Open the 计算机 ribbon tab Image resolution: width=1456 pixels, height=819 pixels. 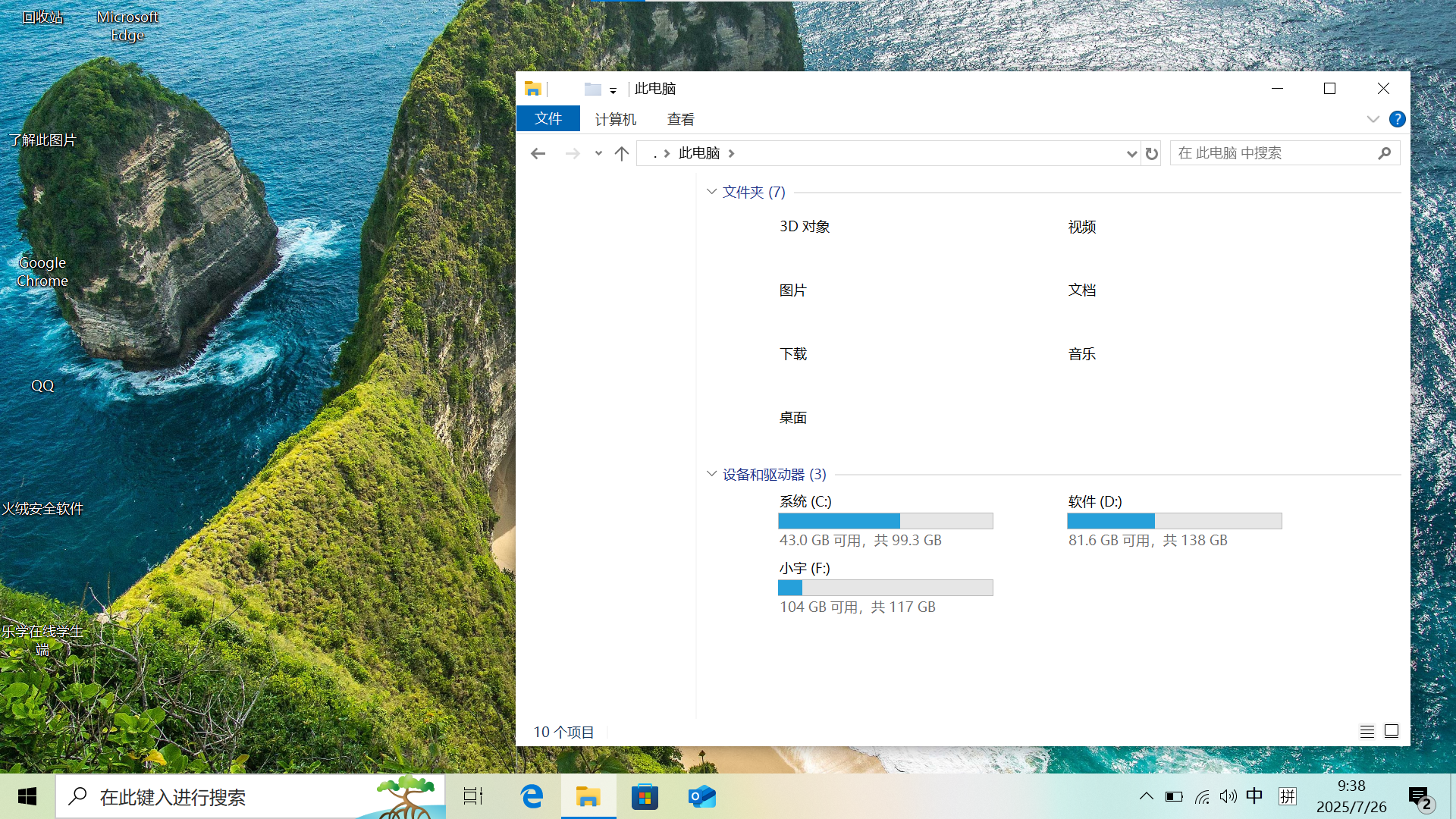[x=615, y=119]
